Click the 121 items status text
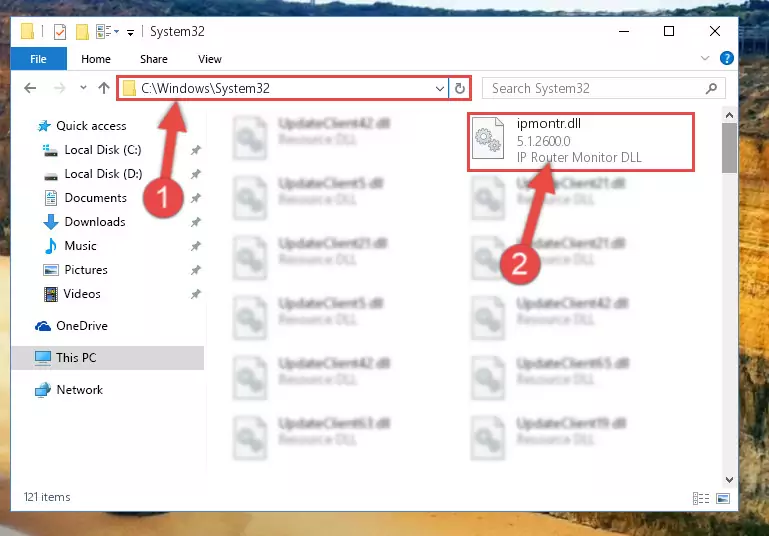The width and height of the screenshot is (769, 536). [47, 497]
